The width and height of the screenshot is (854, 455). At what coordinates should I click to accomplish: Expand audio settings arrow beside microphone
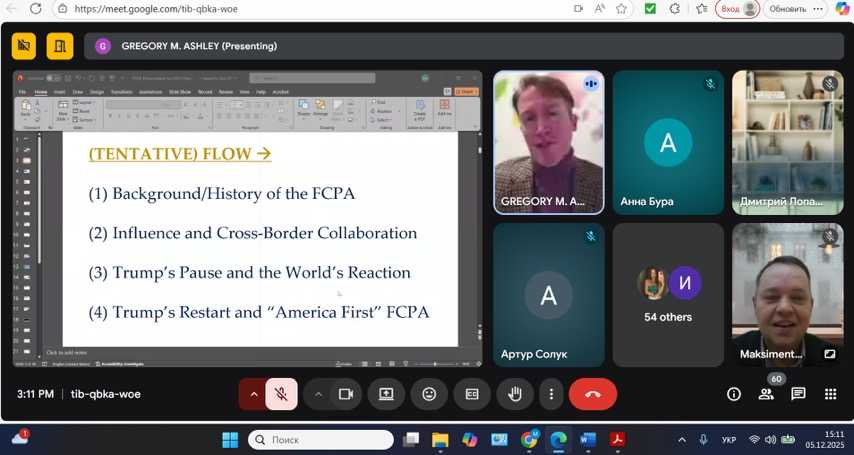254,394
